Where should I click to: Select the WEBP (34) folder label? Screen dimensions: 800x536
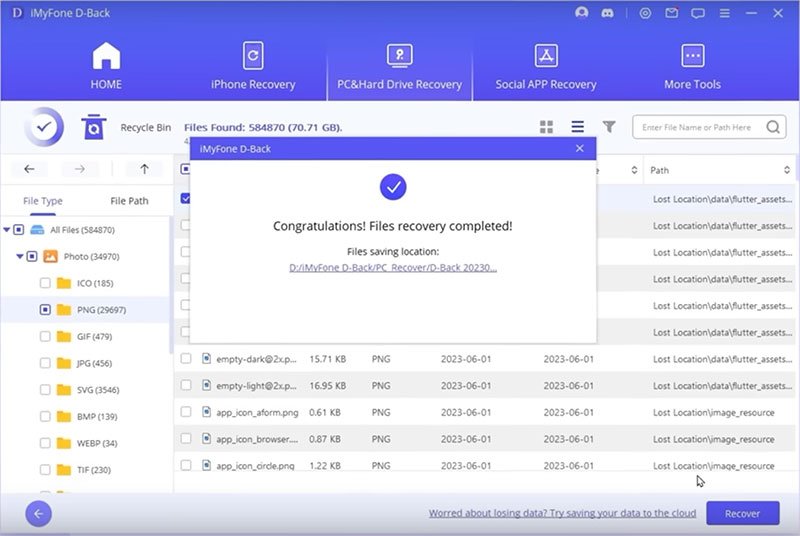97,443
